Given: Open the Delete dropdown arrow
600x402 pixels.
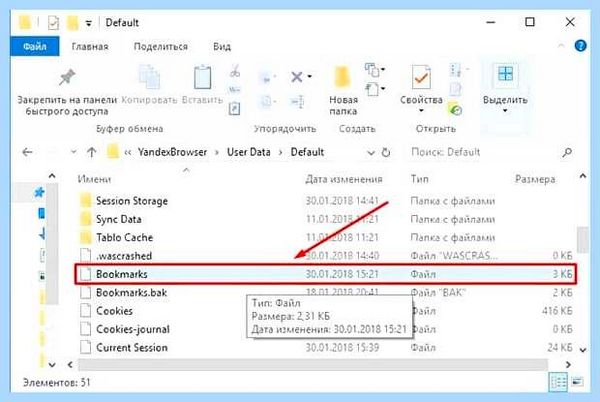Looking at the screenshot, I should [x=310, y=76].
